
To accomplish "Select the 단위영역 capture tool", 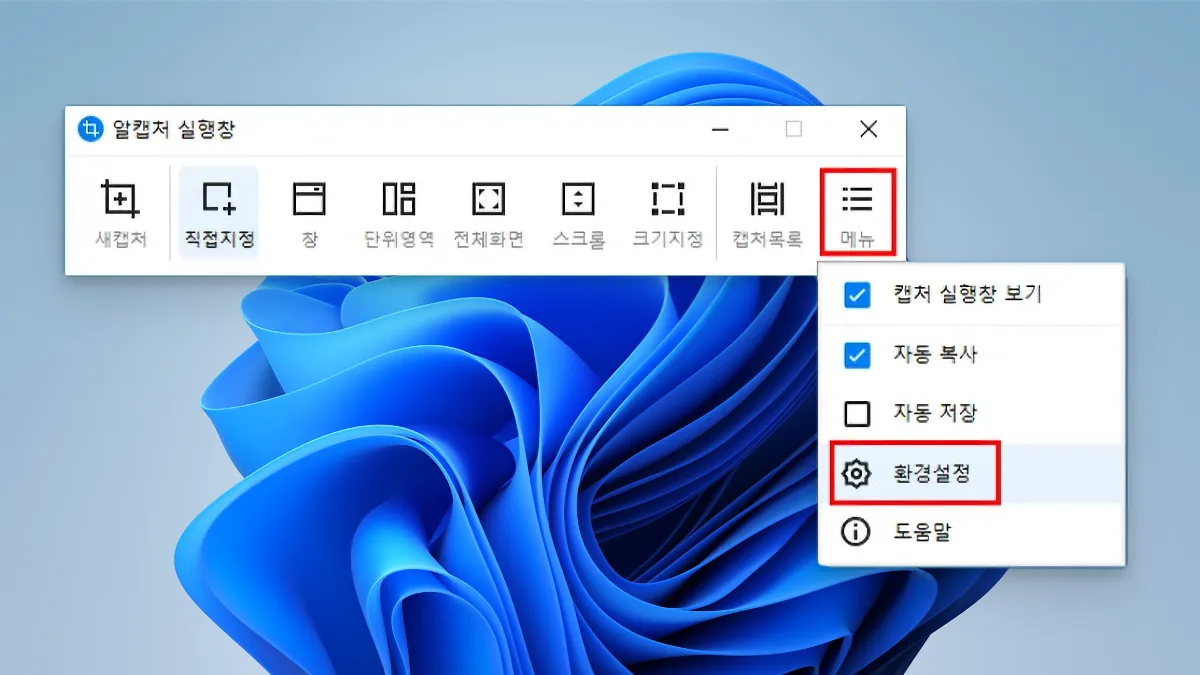I will coord(399,212).
